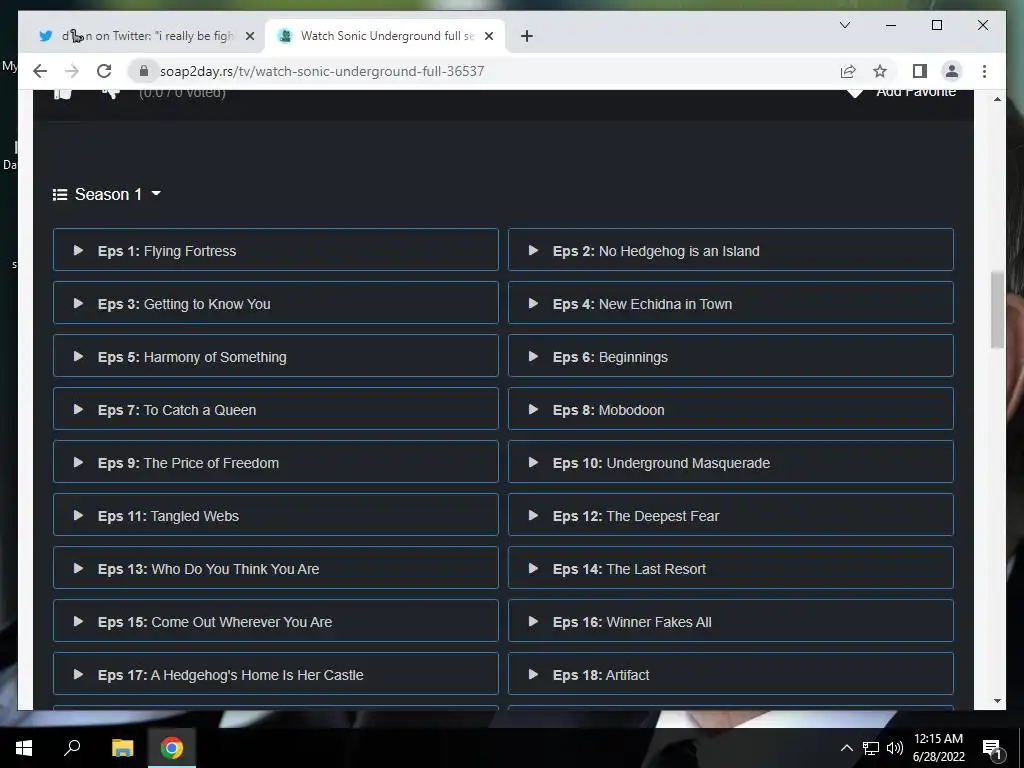Open the Chrome profile avatar
The width and height of the screenshot is (1024, 768).
952,71
